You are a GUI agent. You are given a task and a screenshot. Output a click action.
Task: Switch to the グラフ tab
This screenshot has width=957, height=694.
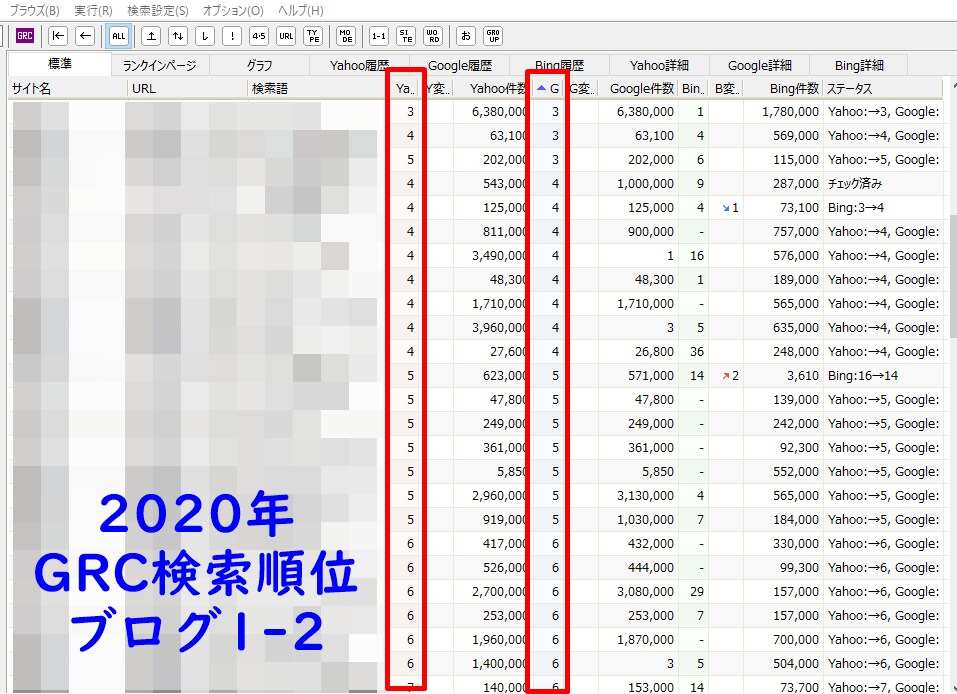pyautogui.click(x=259, y=65)
